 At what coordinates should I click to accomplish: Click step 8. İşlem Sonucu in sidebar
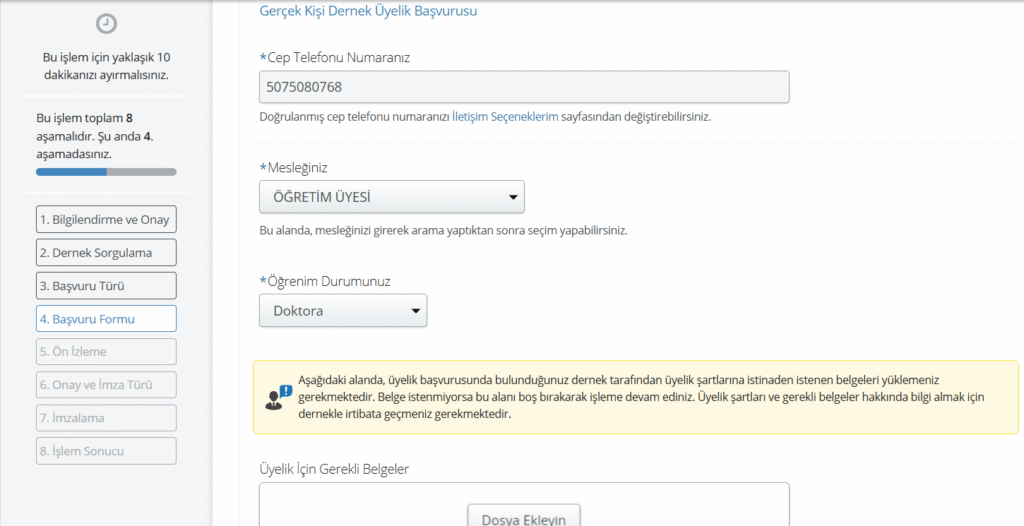click(106, 451)
